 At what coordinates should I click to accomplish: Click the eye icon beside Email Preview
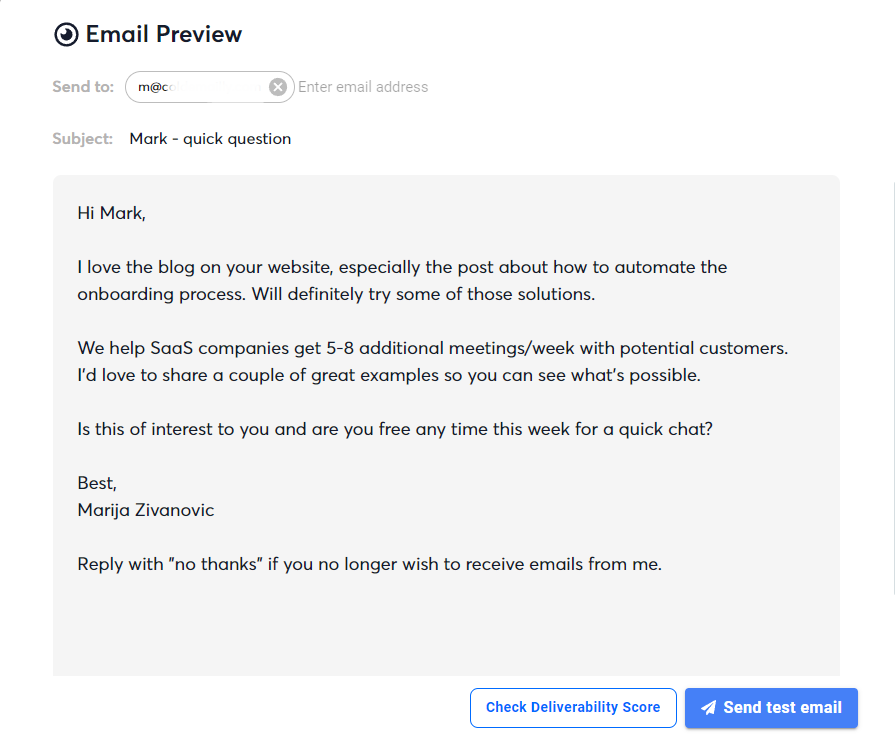pyautogui.click(x=66, y=35)
